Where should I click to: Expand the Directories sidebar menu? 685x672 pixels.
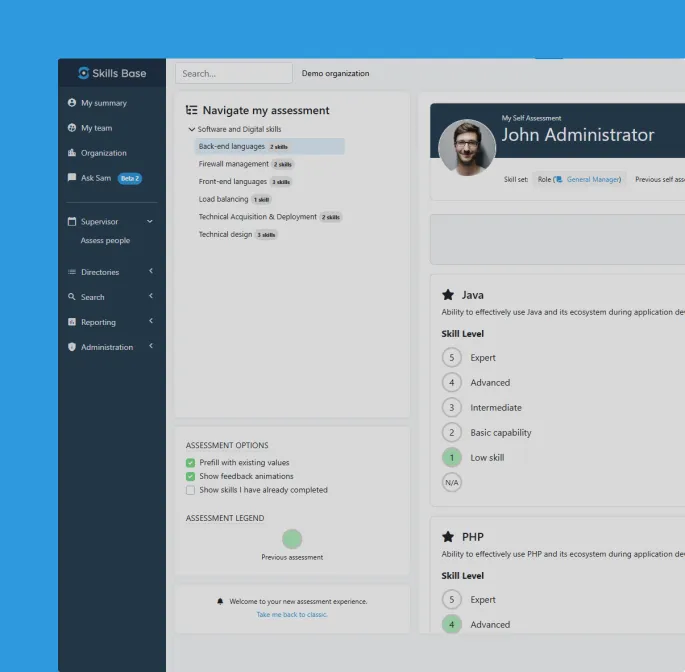click(150, 272)
